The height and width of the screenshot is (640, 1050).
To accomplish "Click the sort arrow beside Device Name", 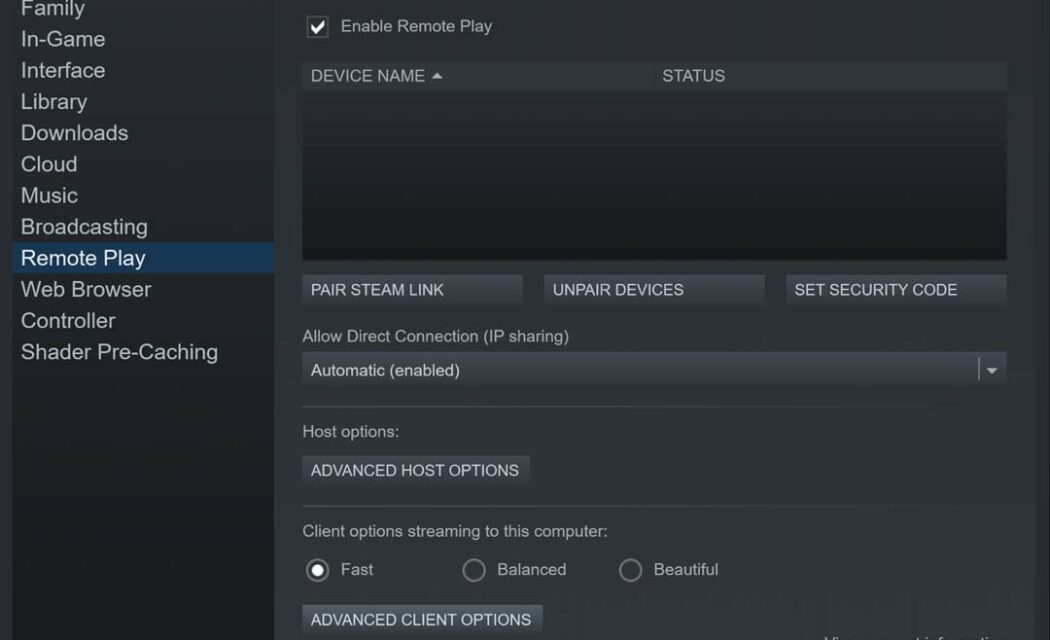I will (x=437, y=76).
